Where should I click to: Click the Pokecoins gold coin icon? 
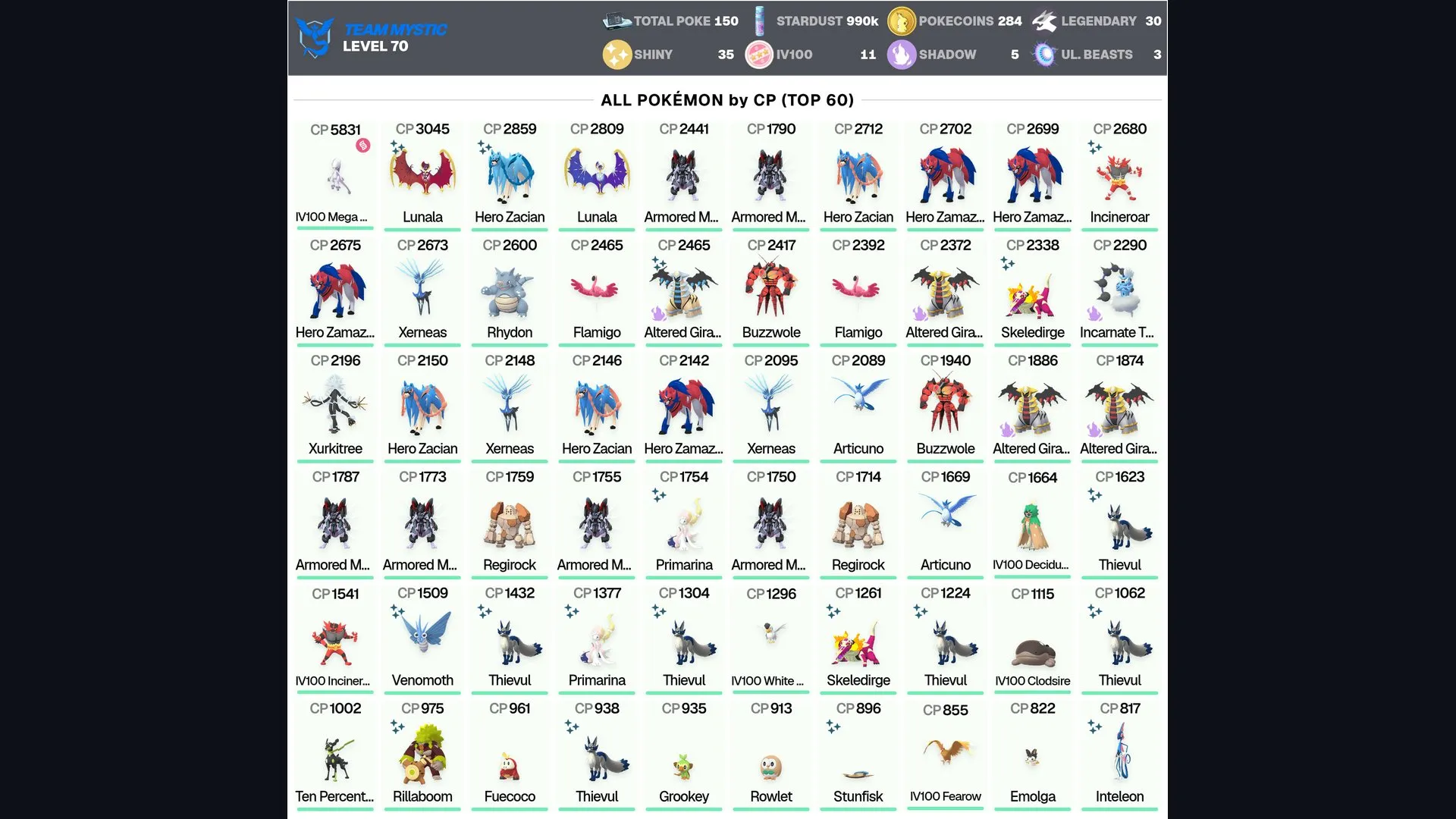[x=902, y=21]
